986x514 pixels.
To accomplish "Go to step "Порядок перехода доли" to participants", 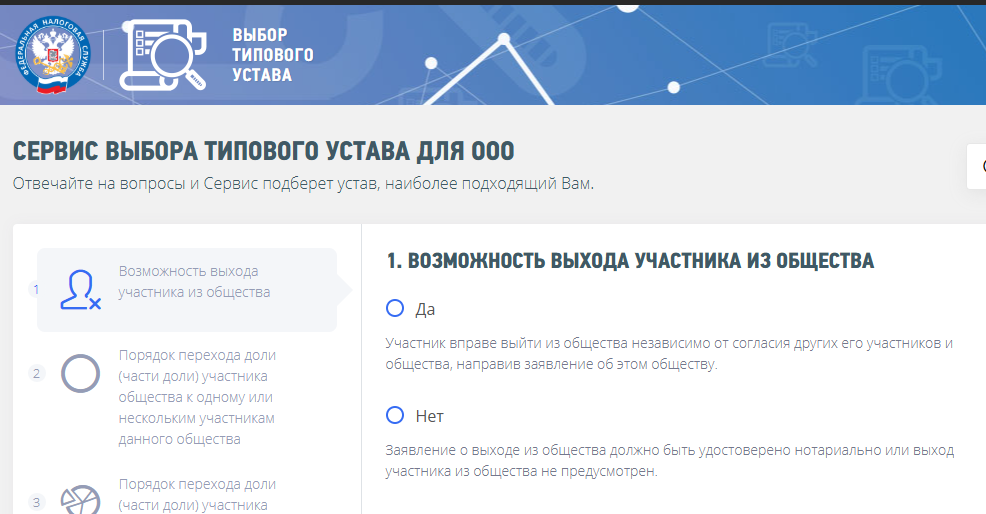I will tap(197, 397).
